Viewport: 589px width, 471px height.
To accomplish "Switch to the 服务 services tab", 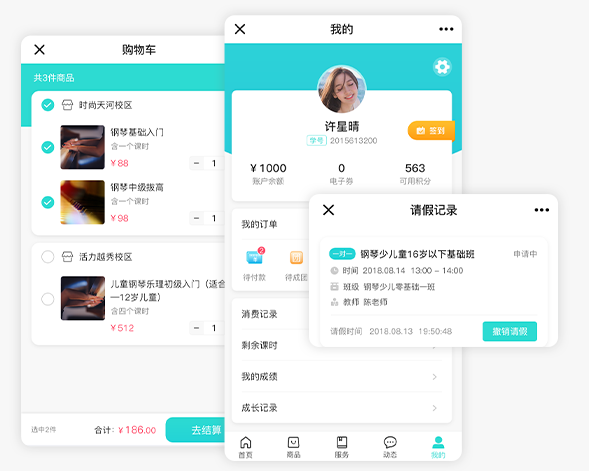I will coord(341,447).
